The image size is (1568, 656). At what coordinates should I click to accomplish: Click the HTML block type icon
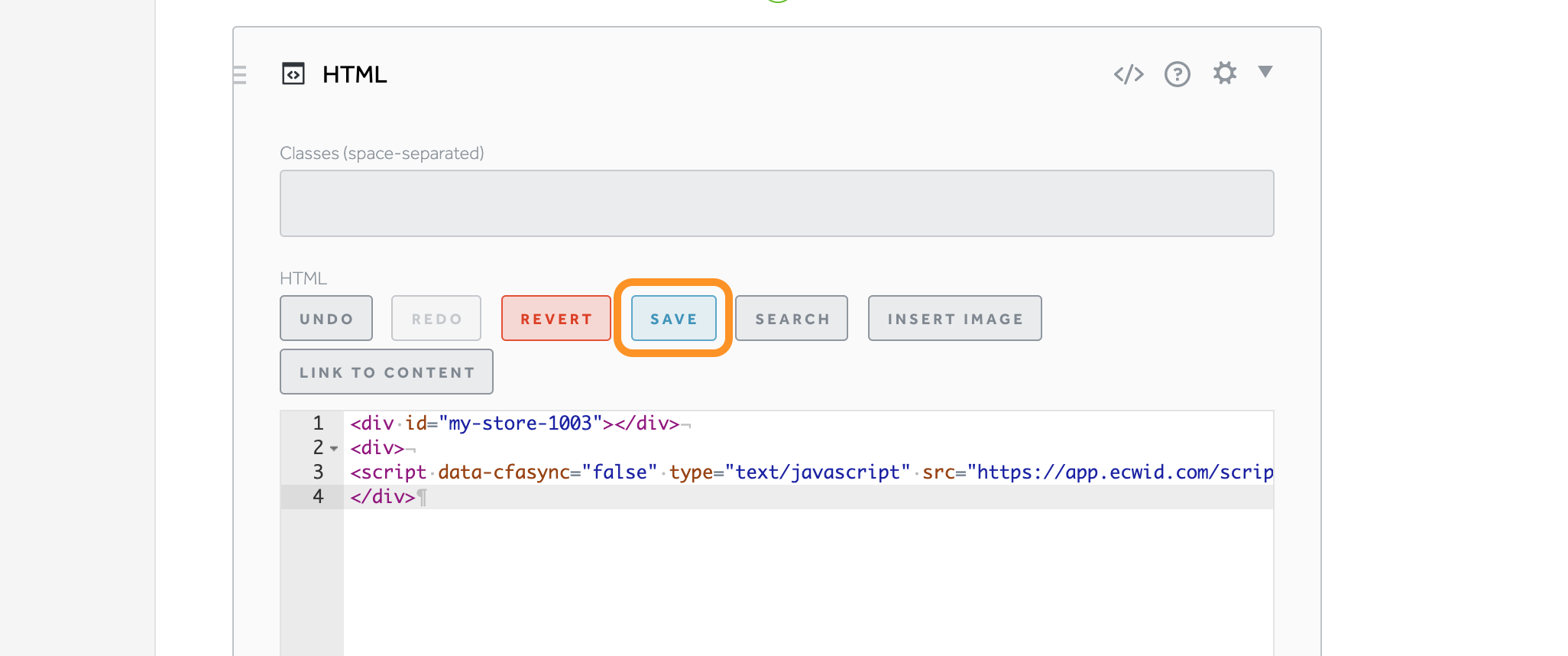[293, 74]
